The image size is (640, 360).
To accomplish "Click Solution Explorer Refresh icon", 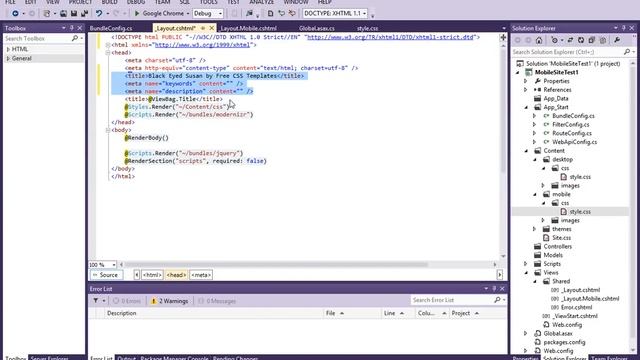I will pyautogui.click(x=581, y=40).
